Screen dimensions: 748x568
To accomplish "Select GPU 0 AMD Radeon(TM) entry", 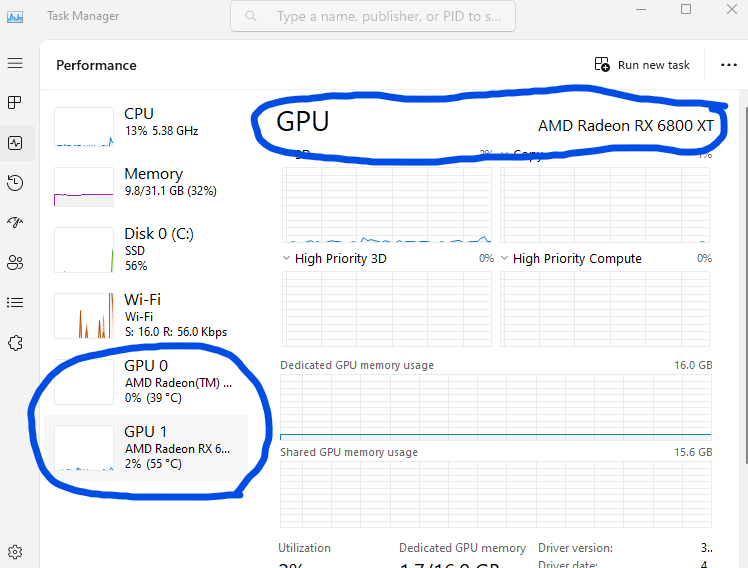I will coord(150,381).
